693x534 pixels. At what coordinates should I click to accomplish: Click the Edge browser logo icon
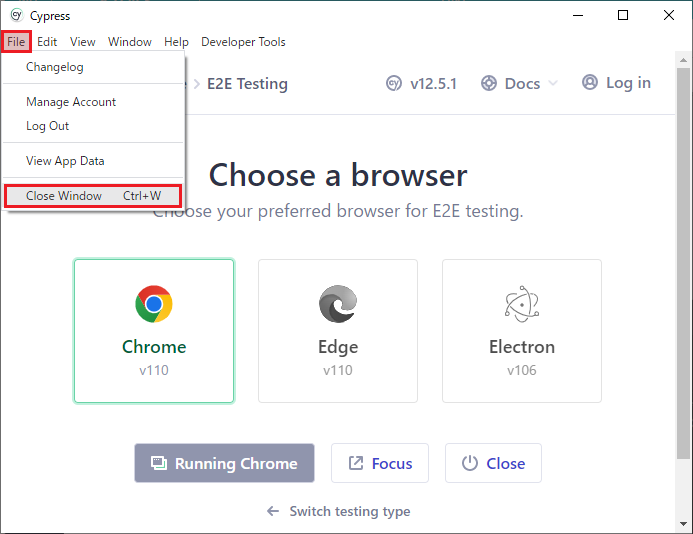(x=338, y=304)
